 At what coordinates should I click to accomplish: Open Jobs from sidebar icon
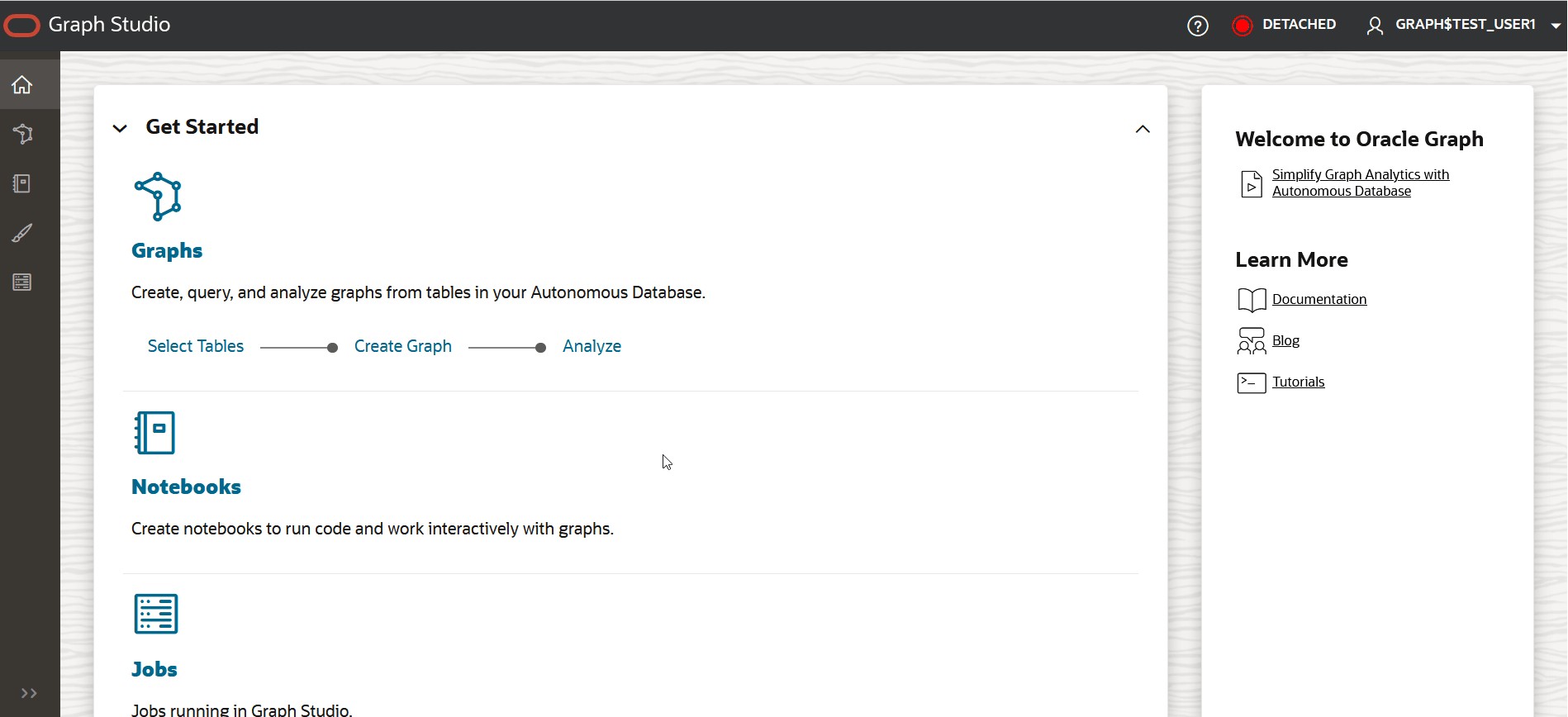tap(22, 283)
